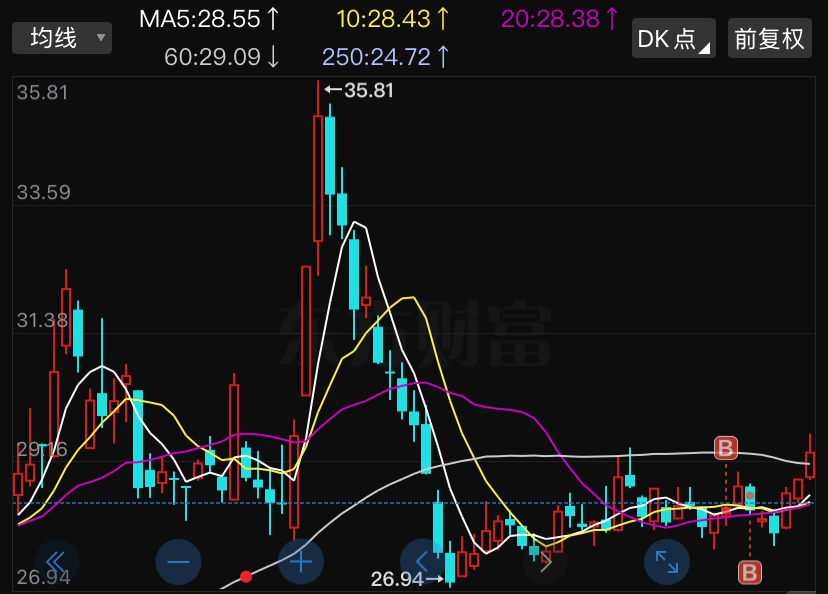Switch the 前复权 price adjustment mode
This screenshot has width=828, height=594.
click(x=769, y=39)
